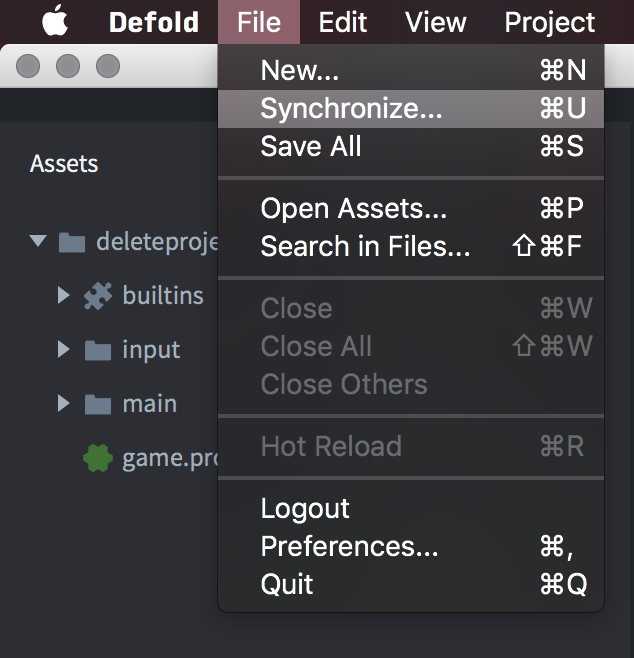Click the input folder icon
Image resolution: width=634 pixels, height=658 pixels.
tap(98, 350)
